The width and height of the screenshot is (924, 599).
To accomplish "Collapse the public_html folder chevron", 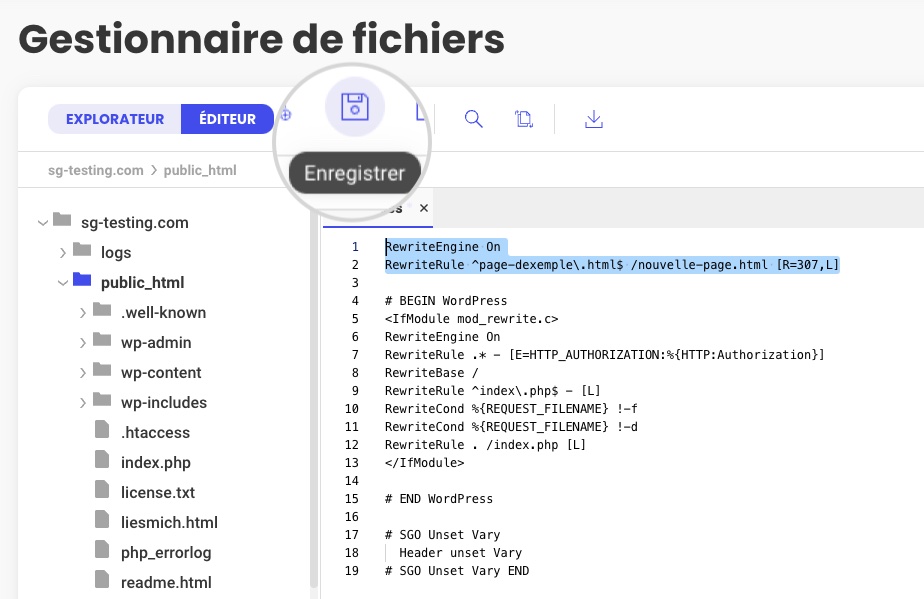I will click(62, 283).
